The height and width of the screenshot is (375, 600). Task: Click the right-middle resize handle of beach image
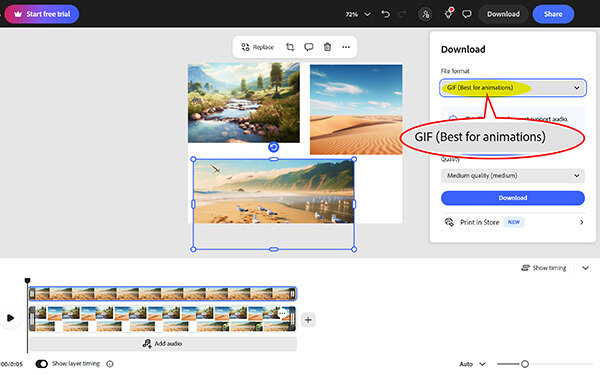354,204
